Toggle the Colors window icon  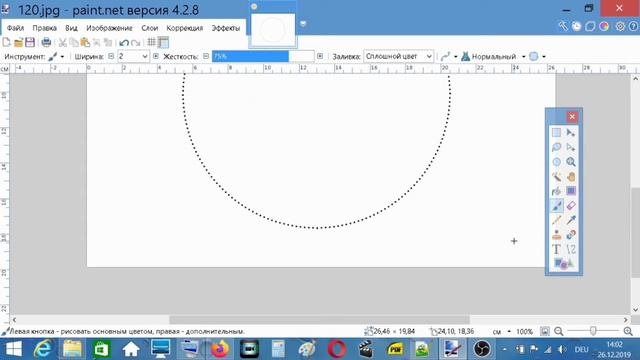click(604, 27)
